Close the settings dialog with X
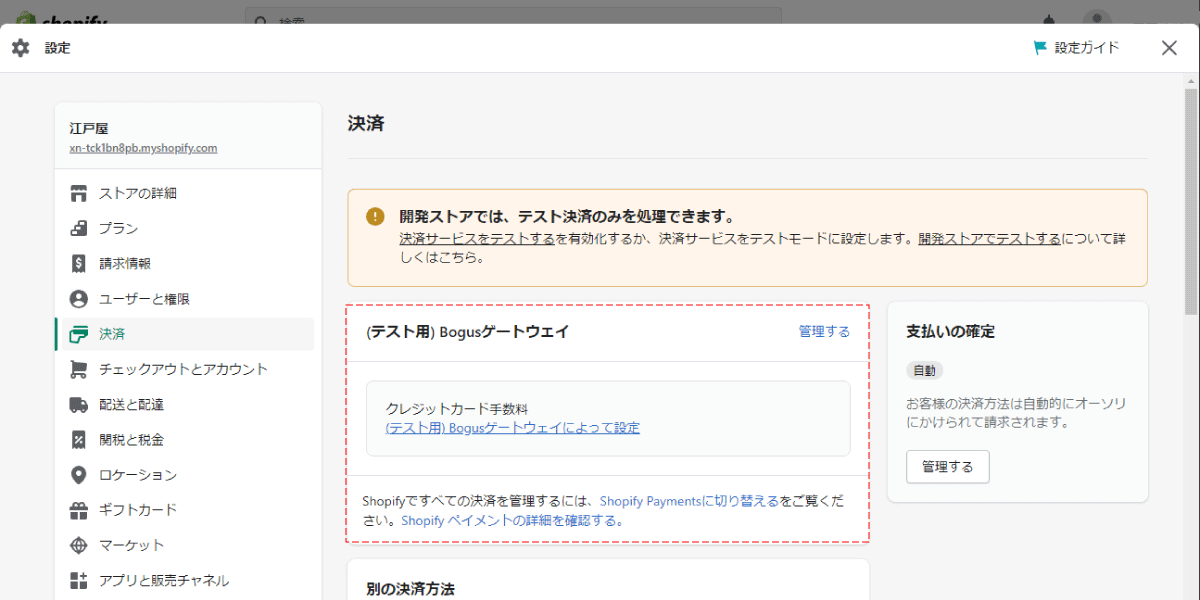 coord(1169,48)
